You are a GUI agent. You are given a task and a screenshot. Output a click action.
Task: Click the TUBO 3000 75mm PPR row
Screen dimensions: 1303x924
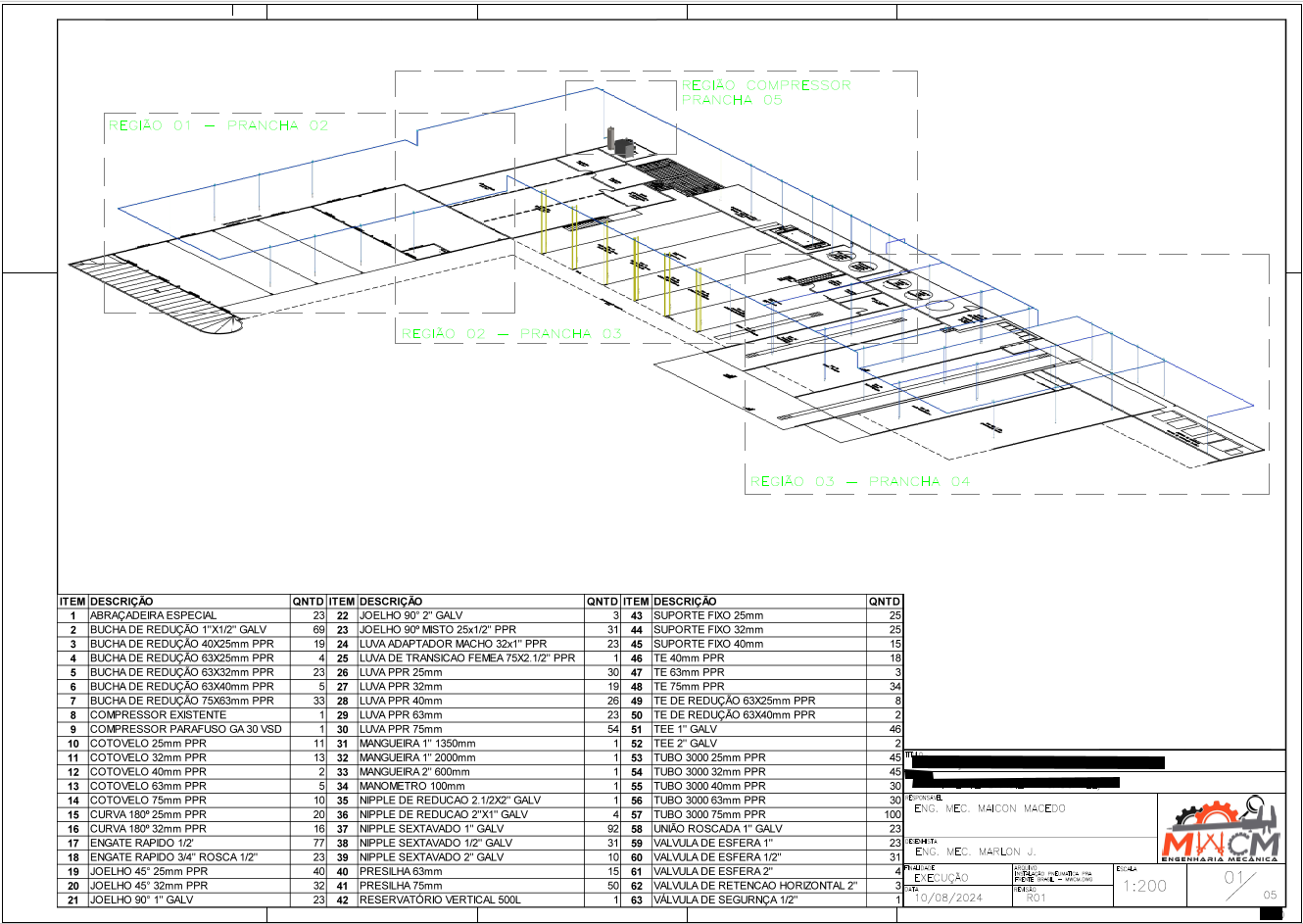[x=709, y=814]
